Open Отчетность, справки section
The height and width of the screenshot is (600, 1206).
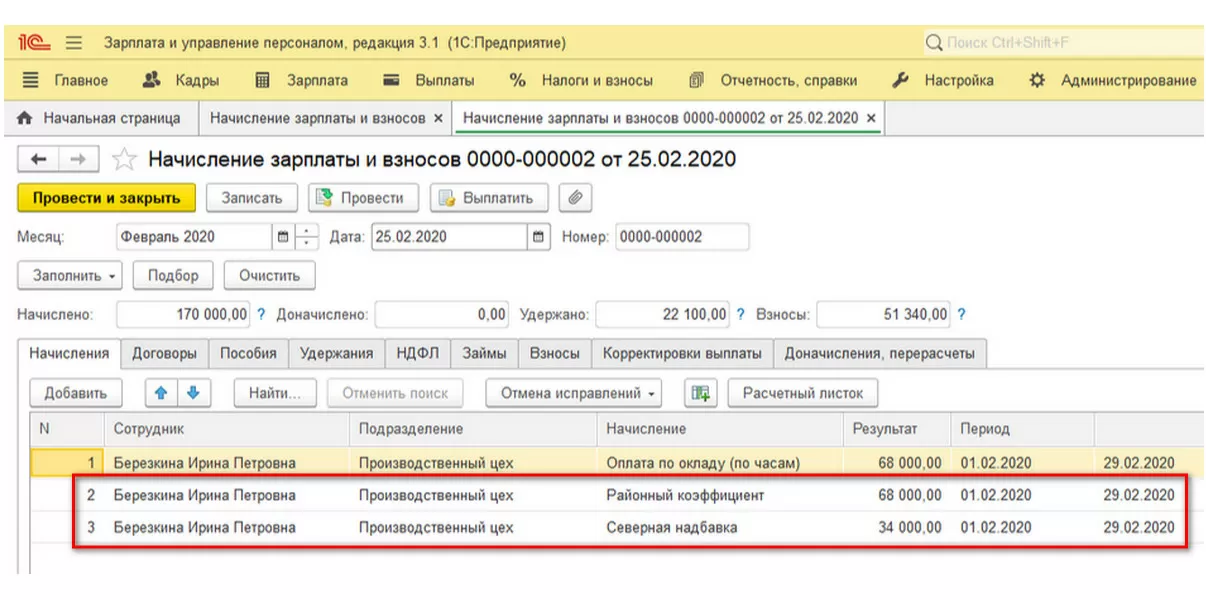coord(773,80)
